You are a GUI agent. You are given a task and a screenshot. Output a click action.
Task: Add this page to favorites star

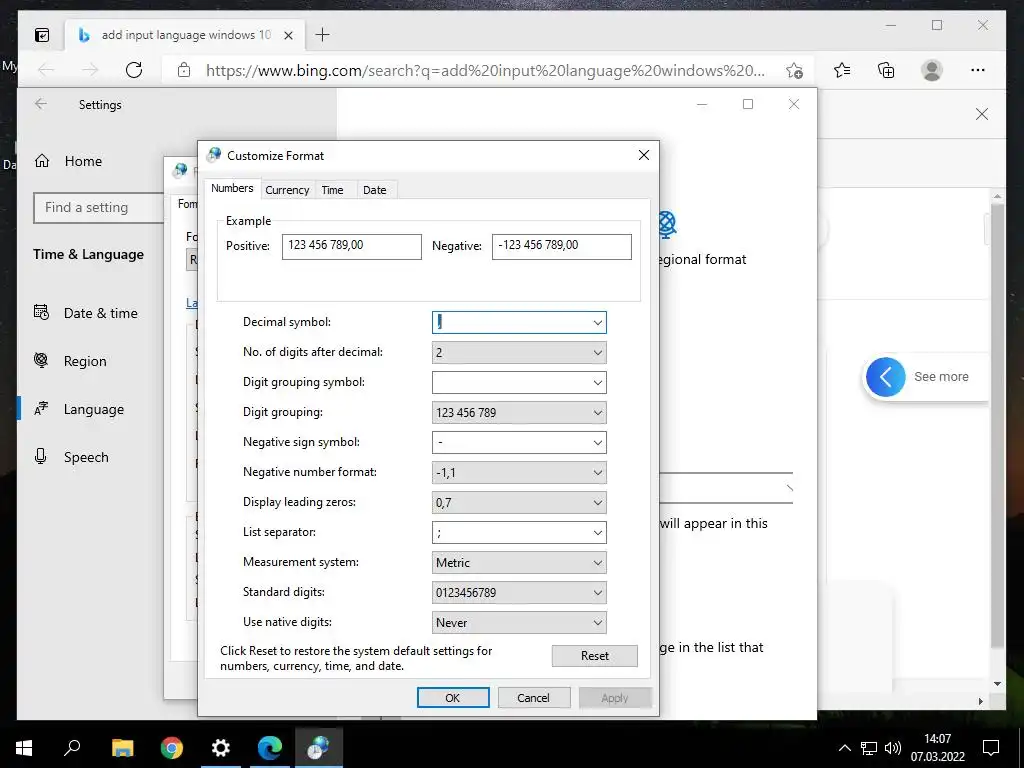(x=794, y=71)
